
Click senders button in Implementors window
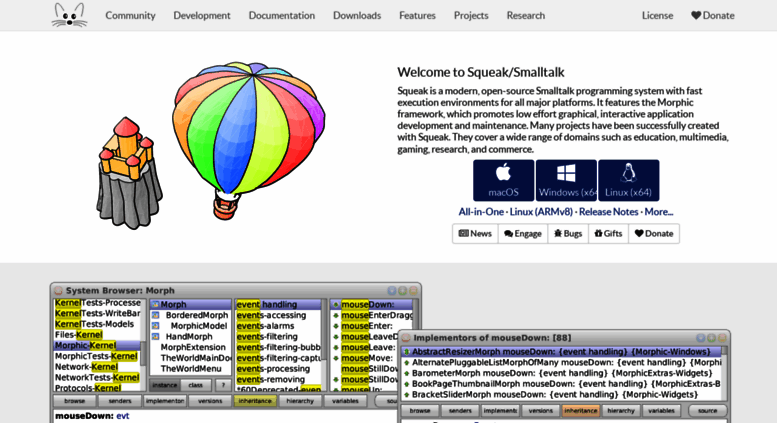[460, 411]
